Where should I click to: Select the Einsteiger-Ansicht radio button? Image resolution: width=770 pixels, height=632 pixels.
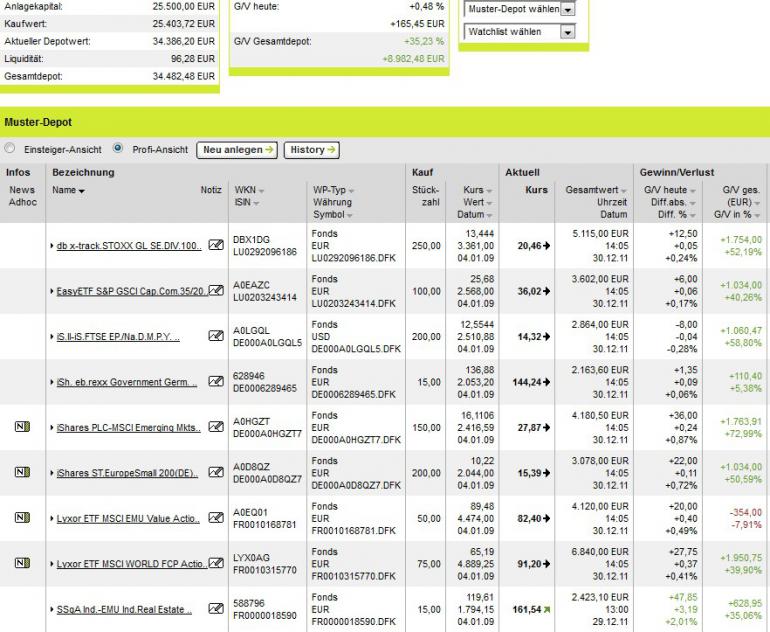tap(10, 149)
